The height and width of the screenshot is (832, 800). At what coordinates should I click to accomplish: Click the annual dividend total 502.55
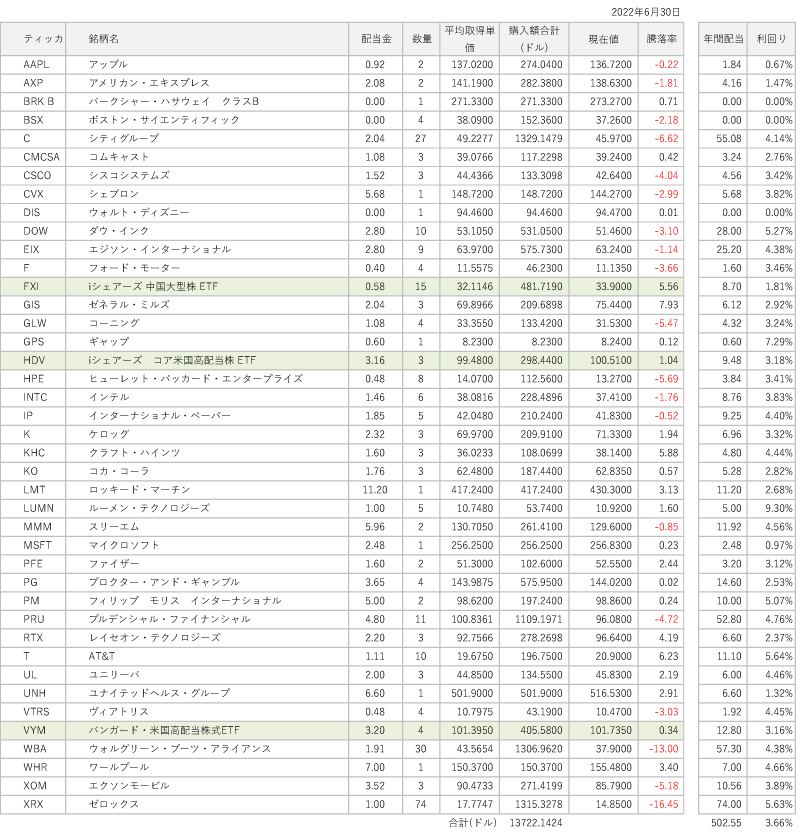point(726,823)
